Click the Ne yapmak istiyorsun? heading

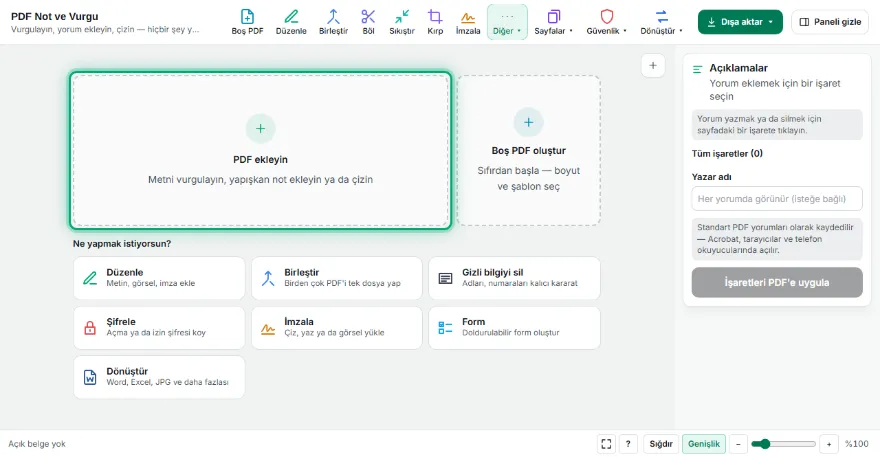pos(122,244)
